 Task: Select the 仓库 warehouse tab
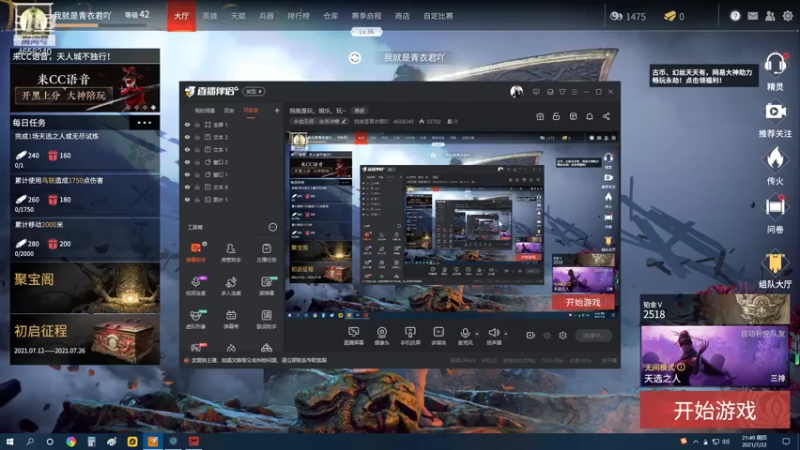(x=331, y=16)
